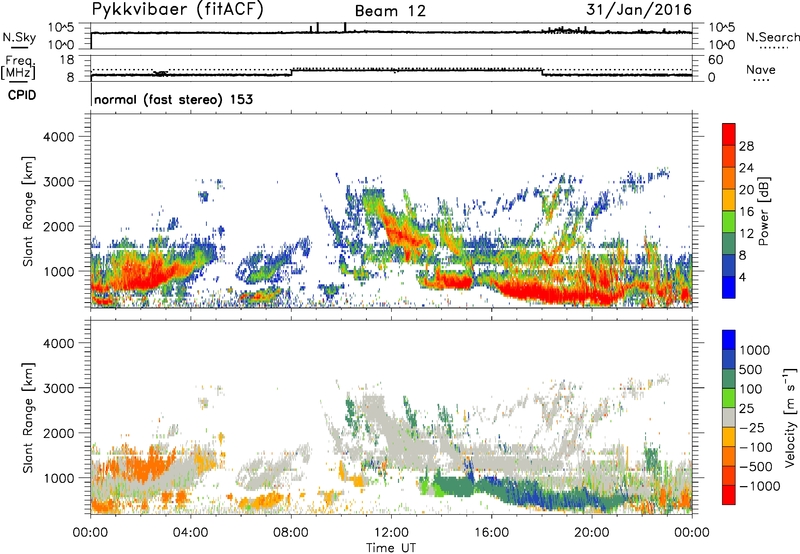800x554 pixels.
Task: Click the 'CPID' label
Action: tap(22, 95)
